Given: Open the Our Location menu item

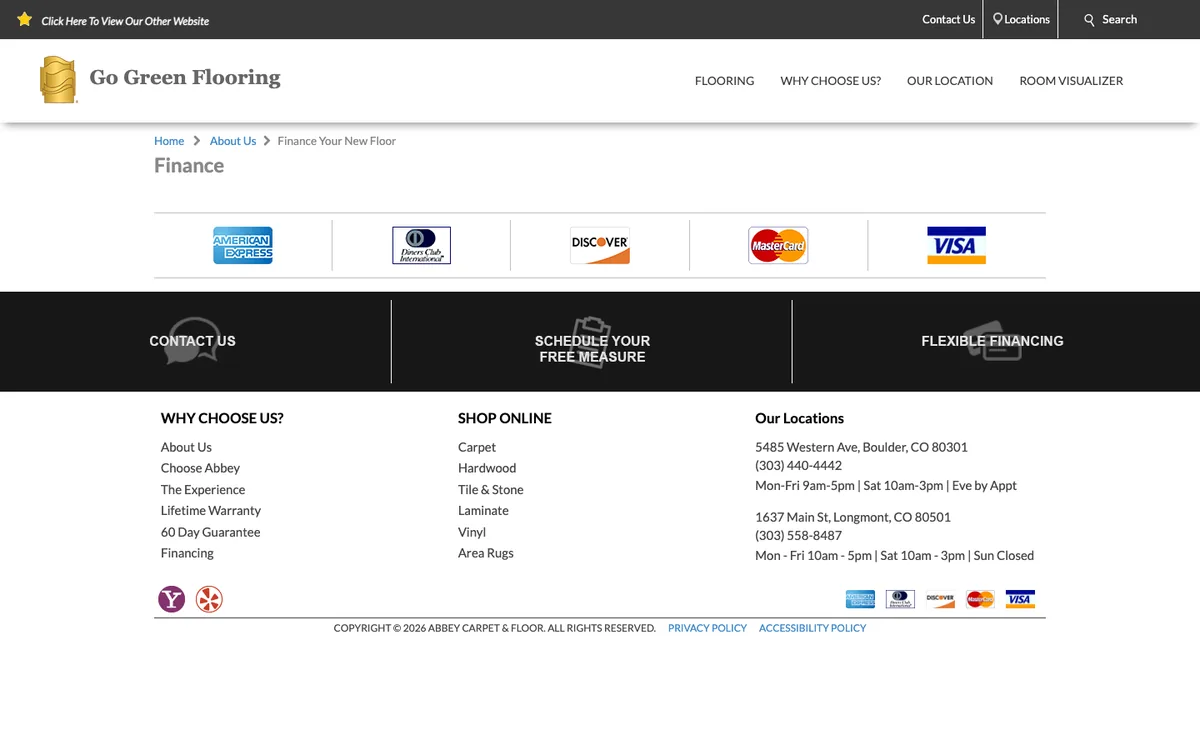Looking at the screenshot, I should [950, 81].
